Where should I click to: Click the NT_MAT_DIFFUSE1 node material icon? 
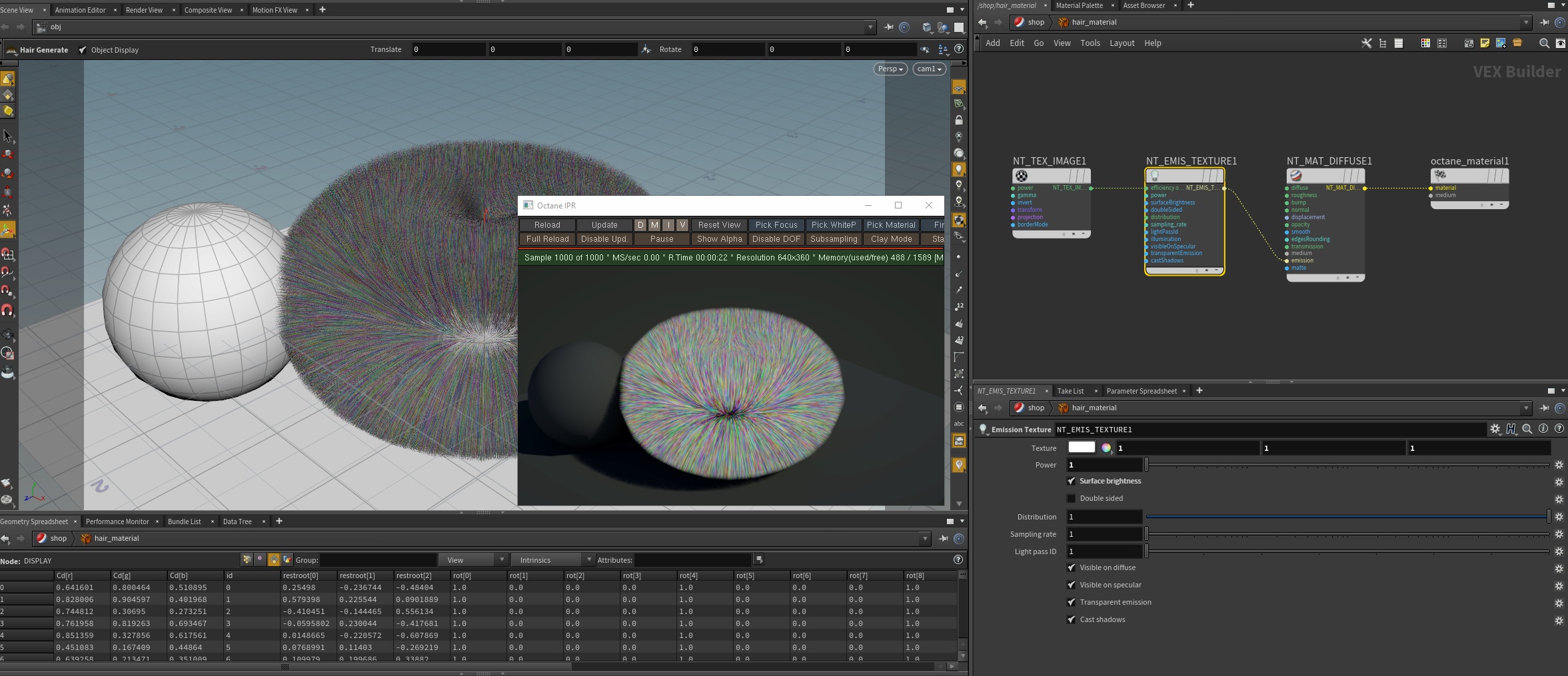[x=1296, y=176]
